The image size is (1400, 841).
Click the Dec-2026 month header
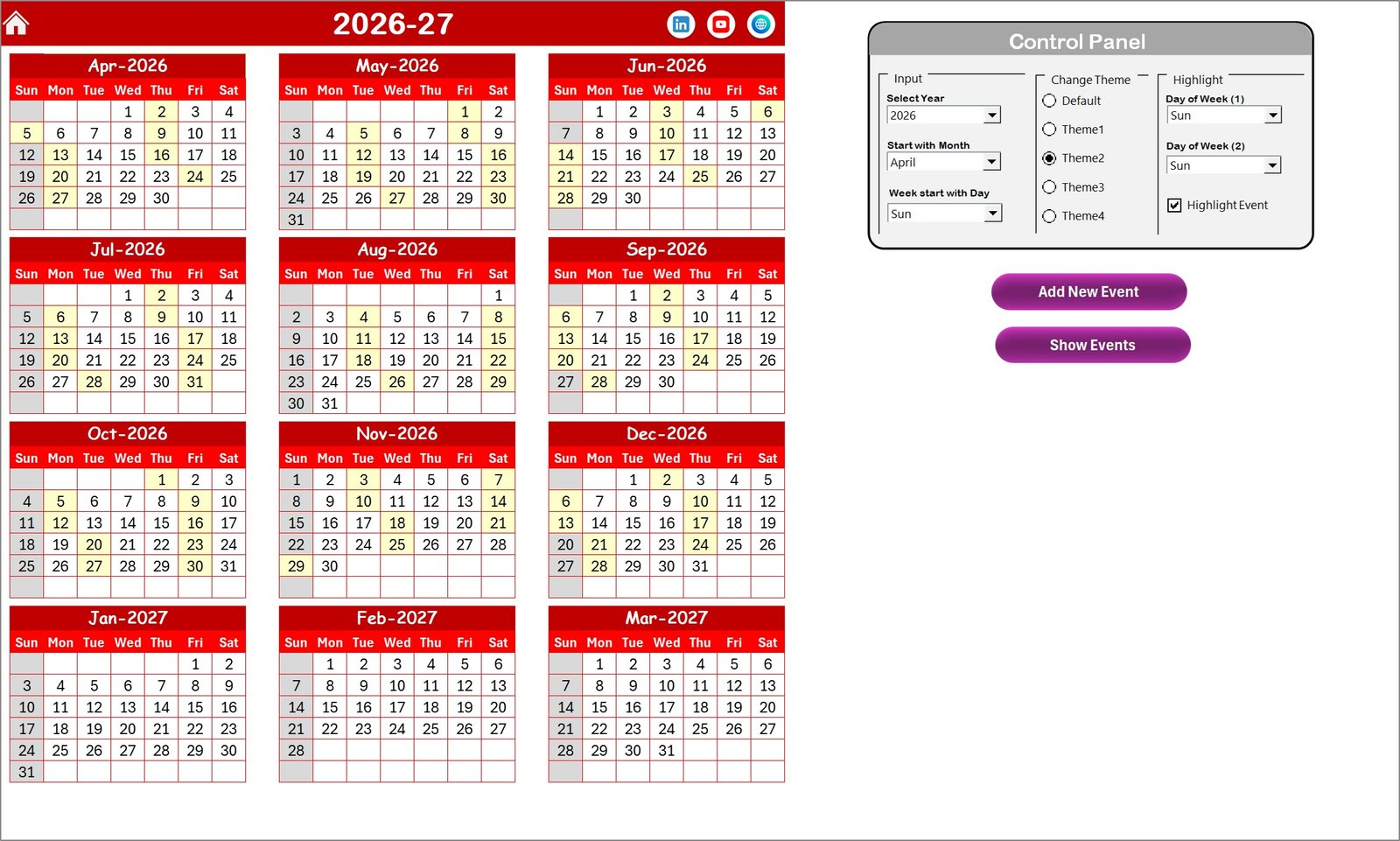pyautogui.click(x=666, y=433)
